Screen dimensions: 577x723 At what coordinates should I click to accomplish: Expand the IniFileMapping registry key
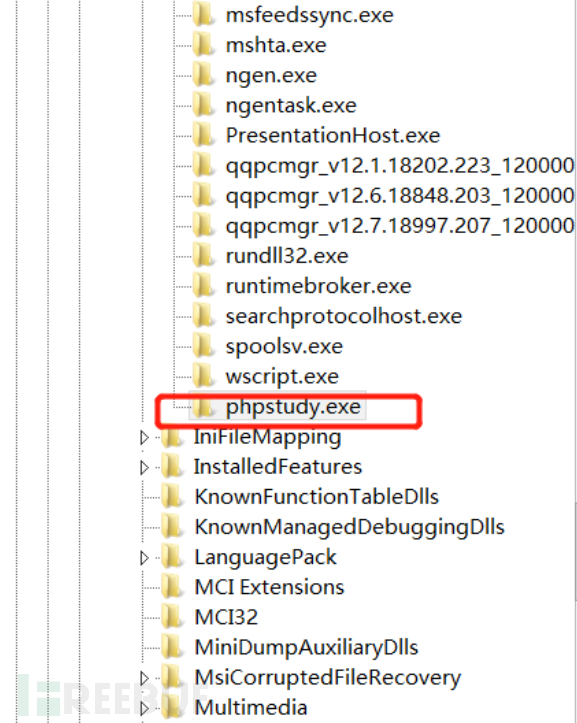click(144, 437)
